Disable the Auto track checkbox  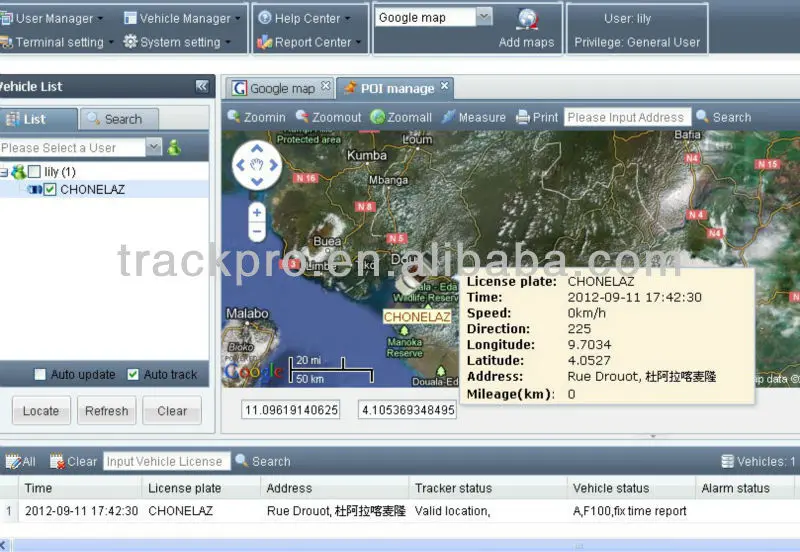point(133,375)
